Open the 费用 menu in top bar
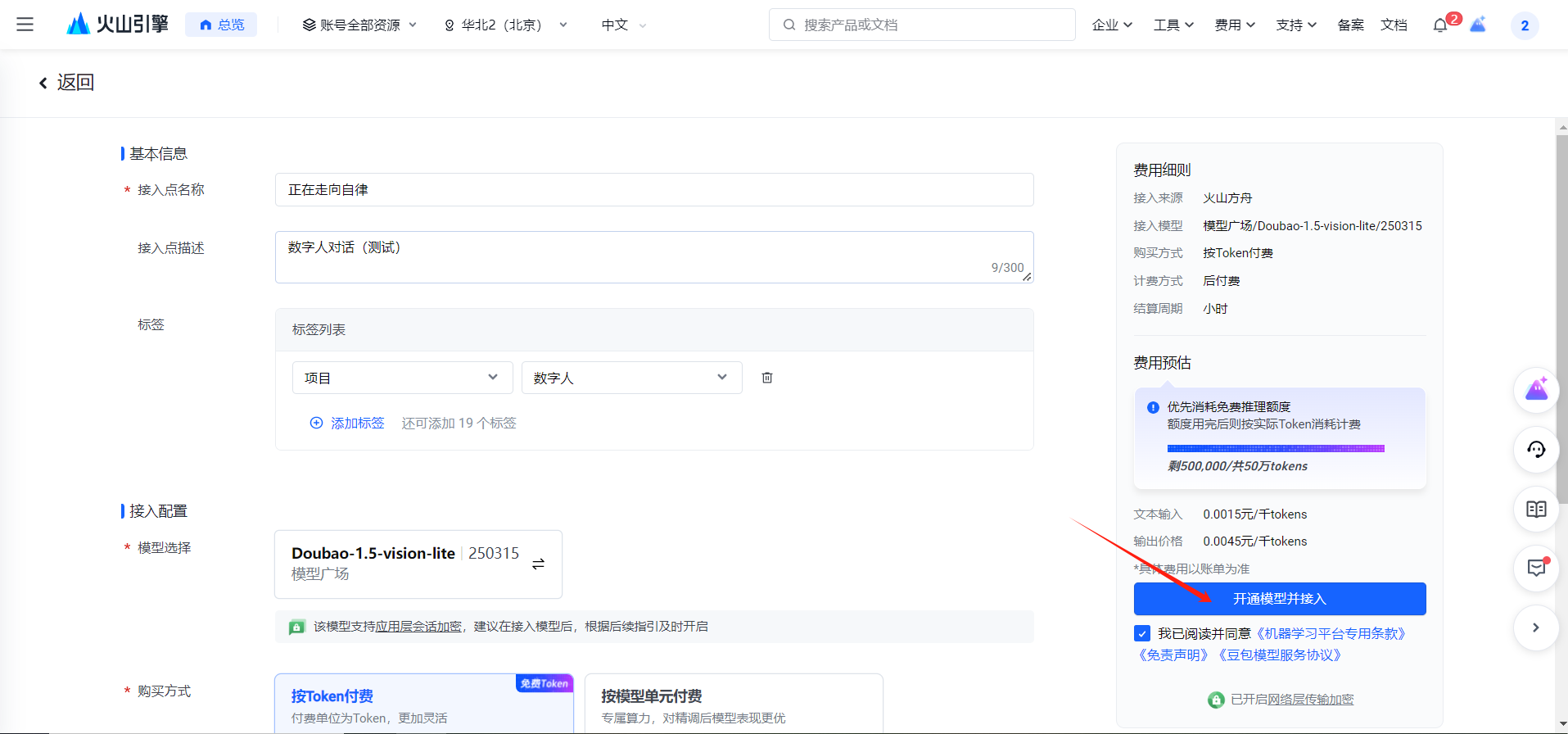1568x734 pixels. point(1234,25)
